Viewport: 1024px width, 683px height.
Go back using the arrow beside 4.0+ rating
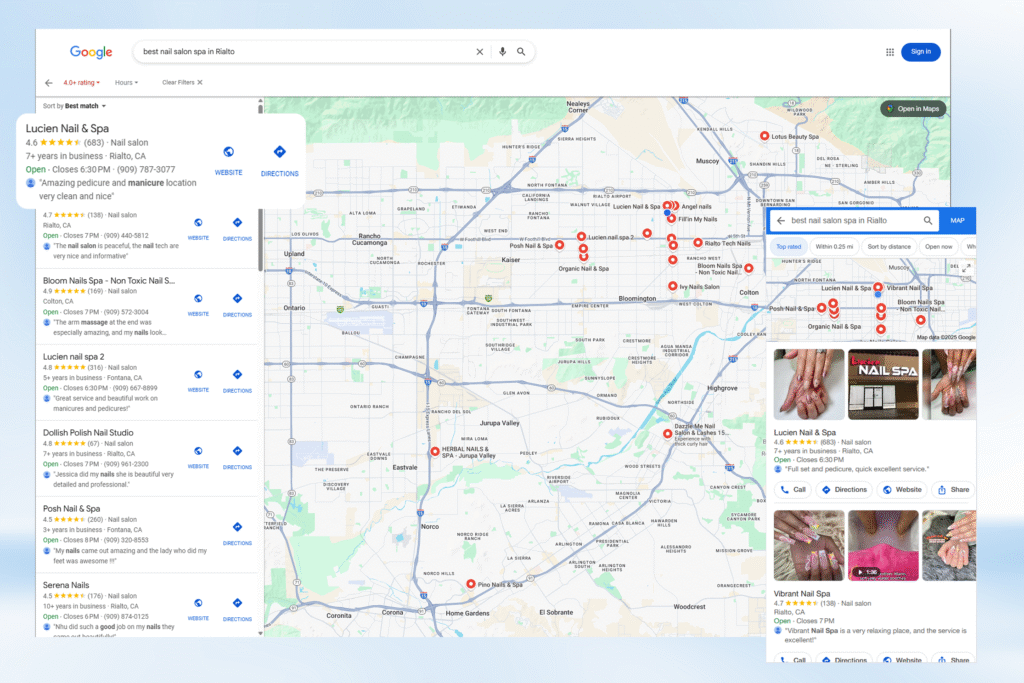pos(49,83)
